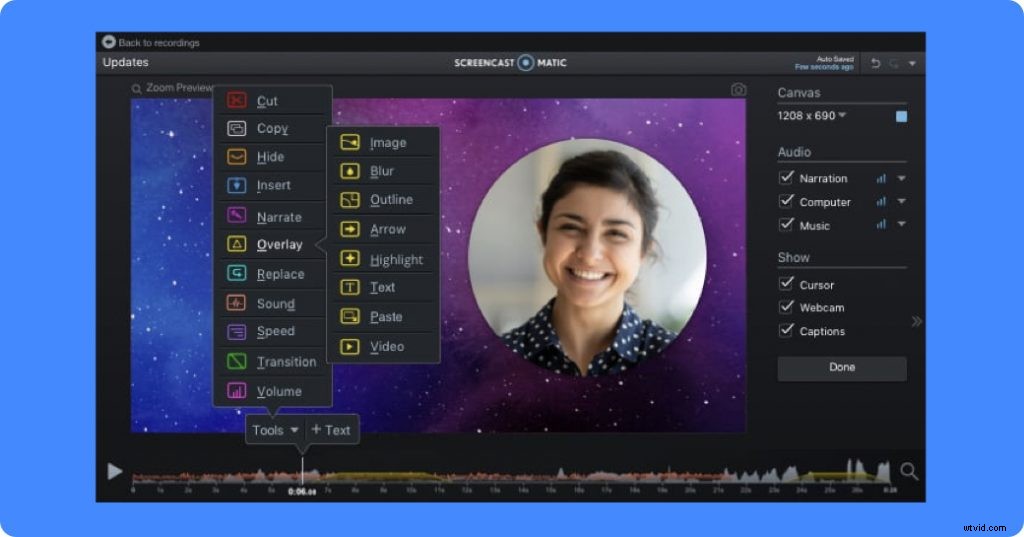1024x537 pixels.
Task: Click the undo arrow icon
Action: click(876, 63)
